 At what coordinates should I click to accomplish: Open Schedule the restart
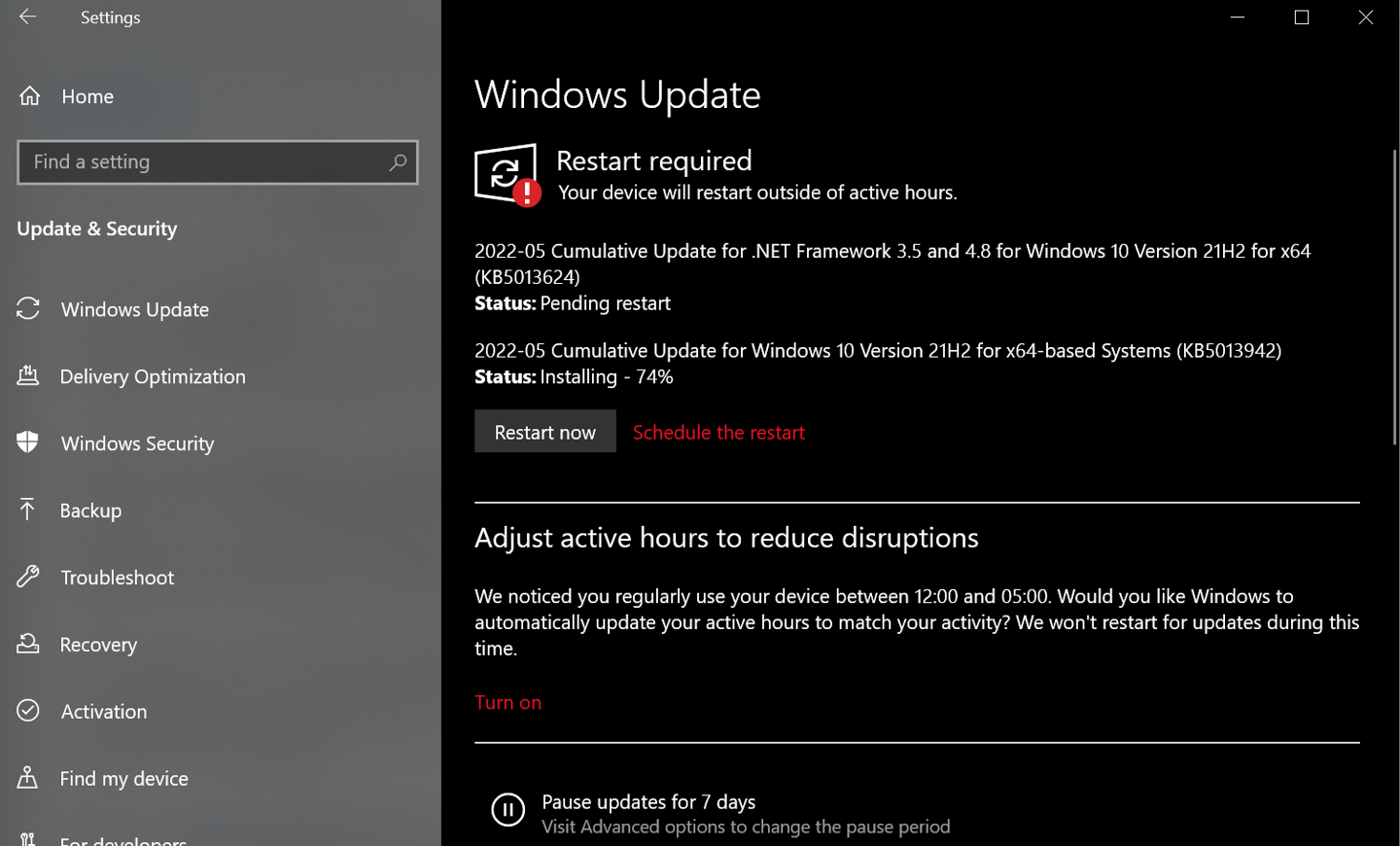click(718, 432)
